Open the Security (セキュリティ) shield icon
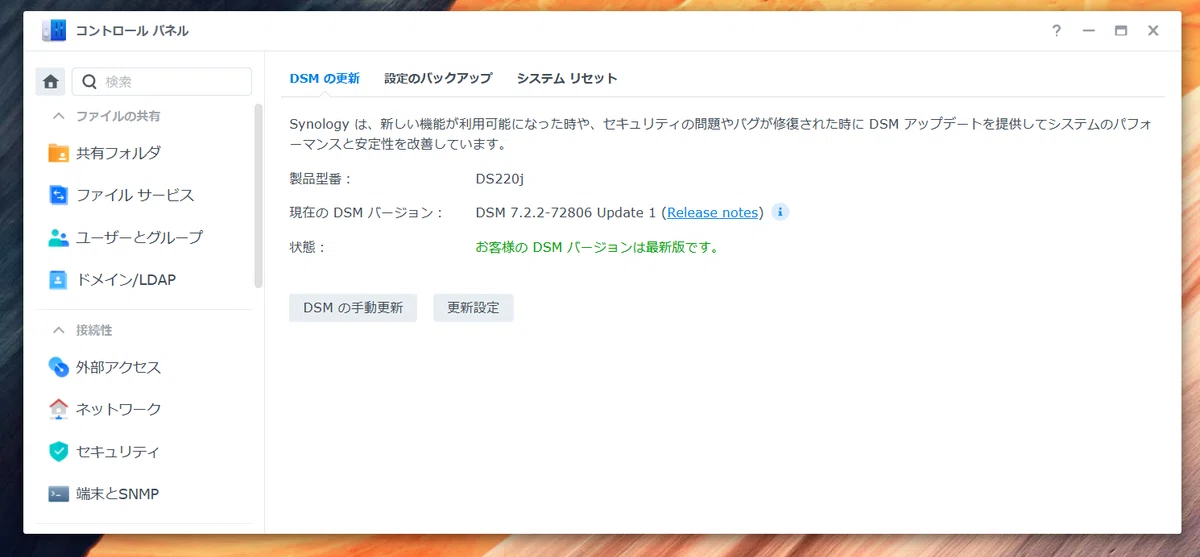1200x557 pixels. [59, 451]
